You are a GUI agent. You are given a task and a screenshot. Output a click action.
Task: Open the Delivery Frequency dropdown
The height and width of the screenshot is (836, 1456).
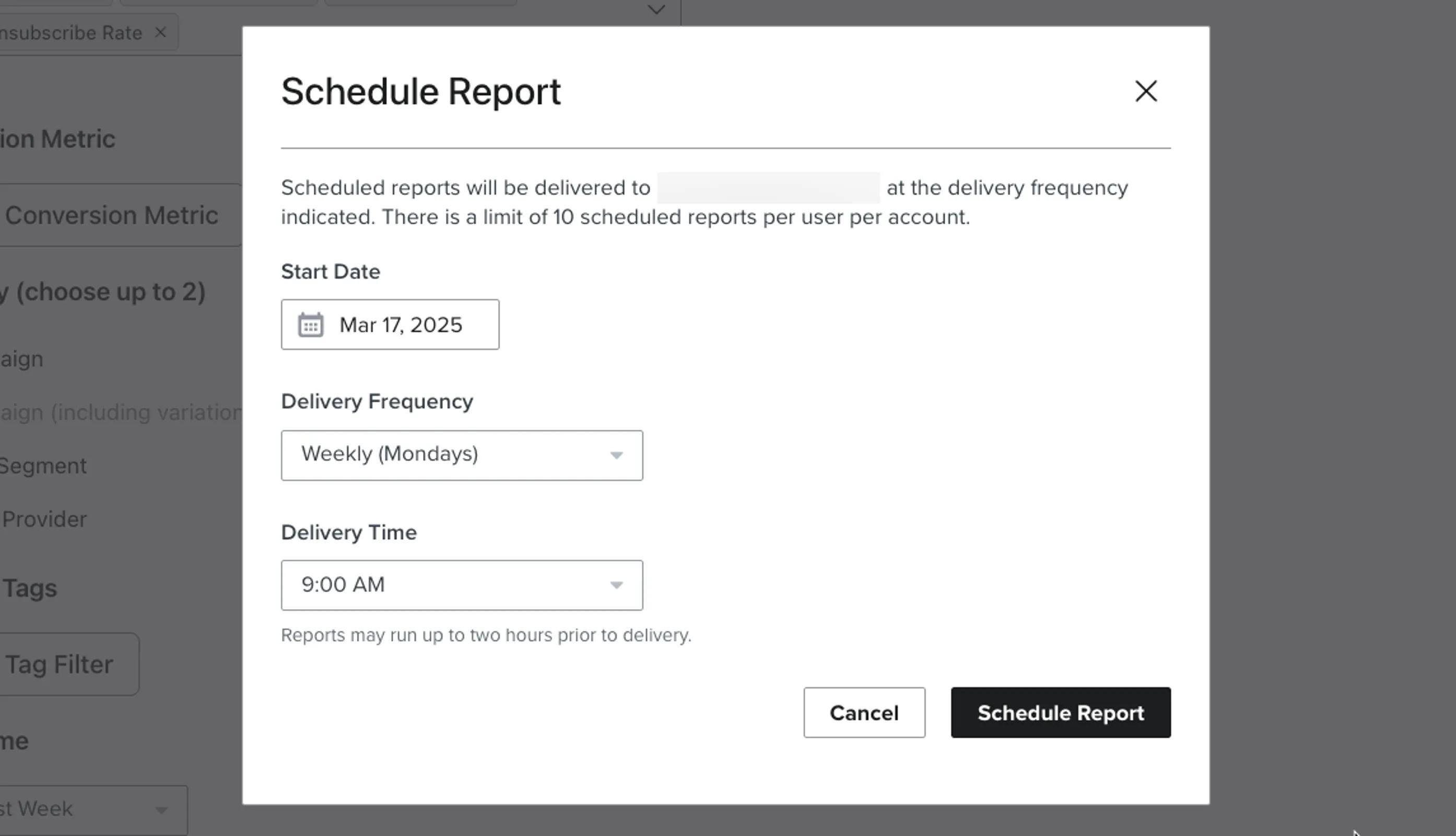462,455
